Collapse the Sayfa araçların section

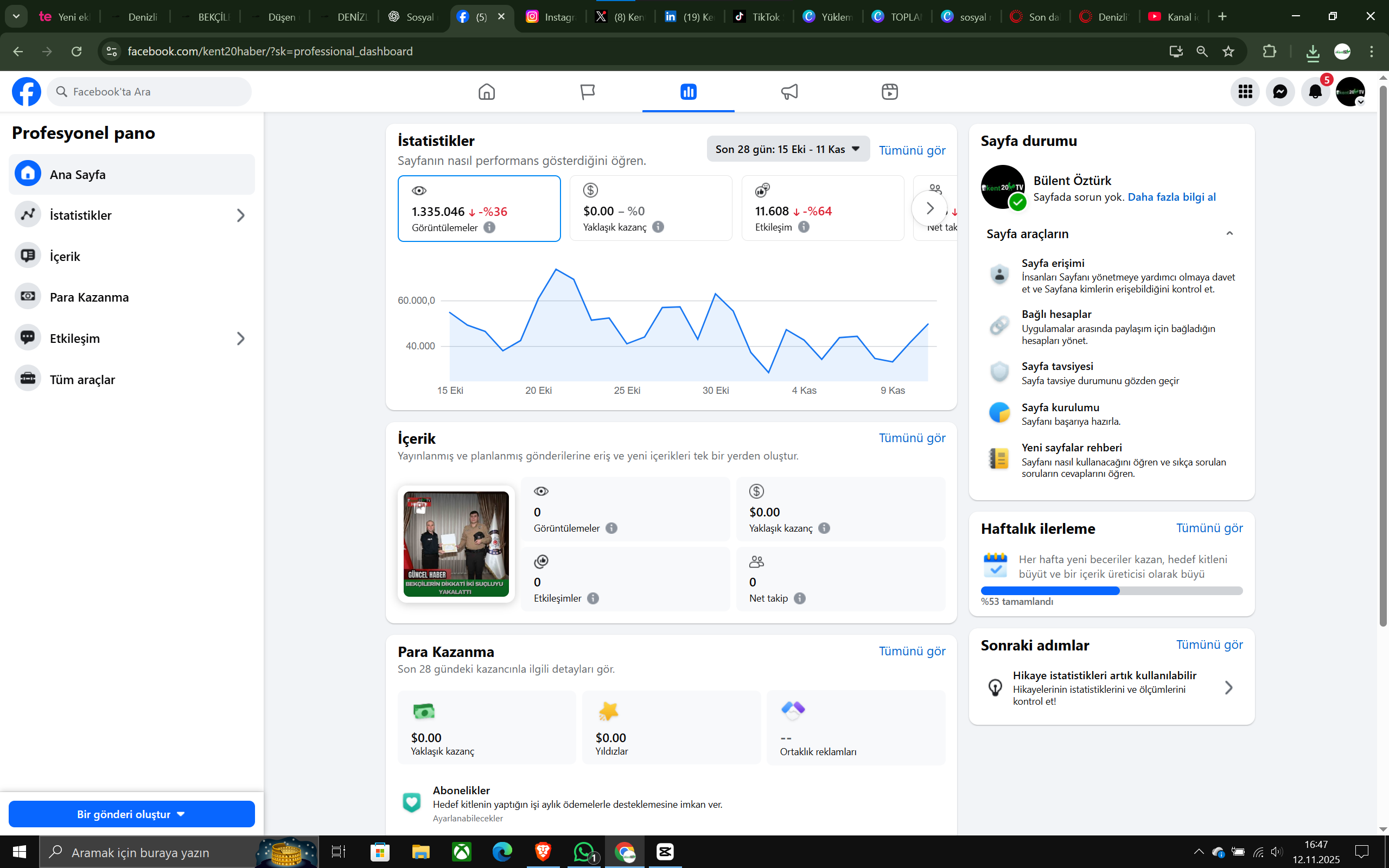click(1229, 234)
